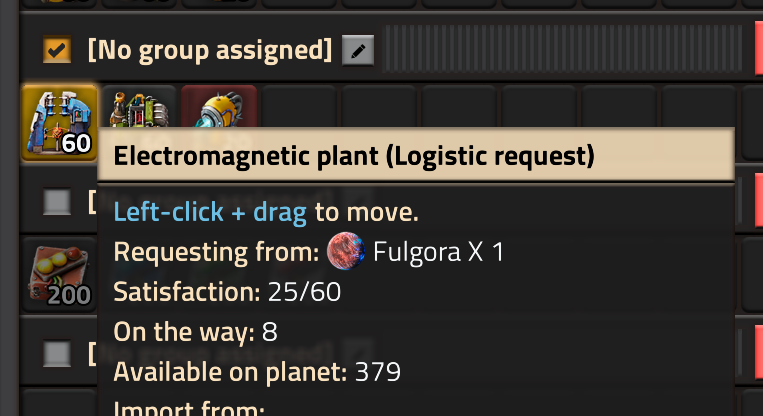The image size is (763, 416).
Task: Uncheck the enabled [No group assigned] checkbox
Action: click(57, 50)
